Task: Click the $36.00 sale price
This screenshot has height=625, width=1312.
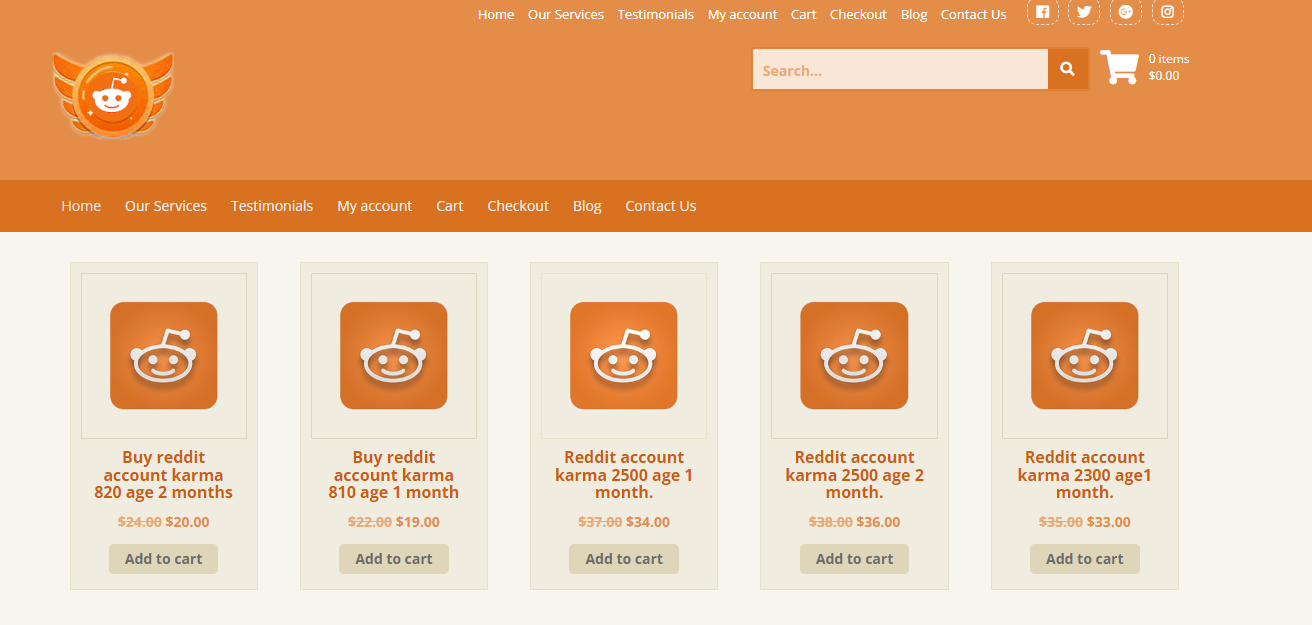Action: click(x=879, y=522)
